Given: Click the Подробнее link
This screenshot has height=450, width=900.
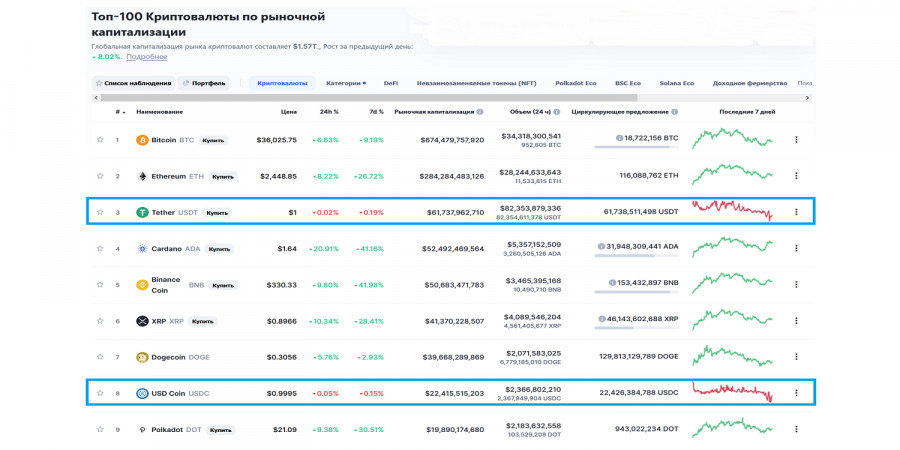Looking at the screenshot, I should pos(147,57).
